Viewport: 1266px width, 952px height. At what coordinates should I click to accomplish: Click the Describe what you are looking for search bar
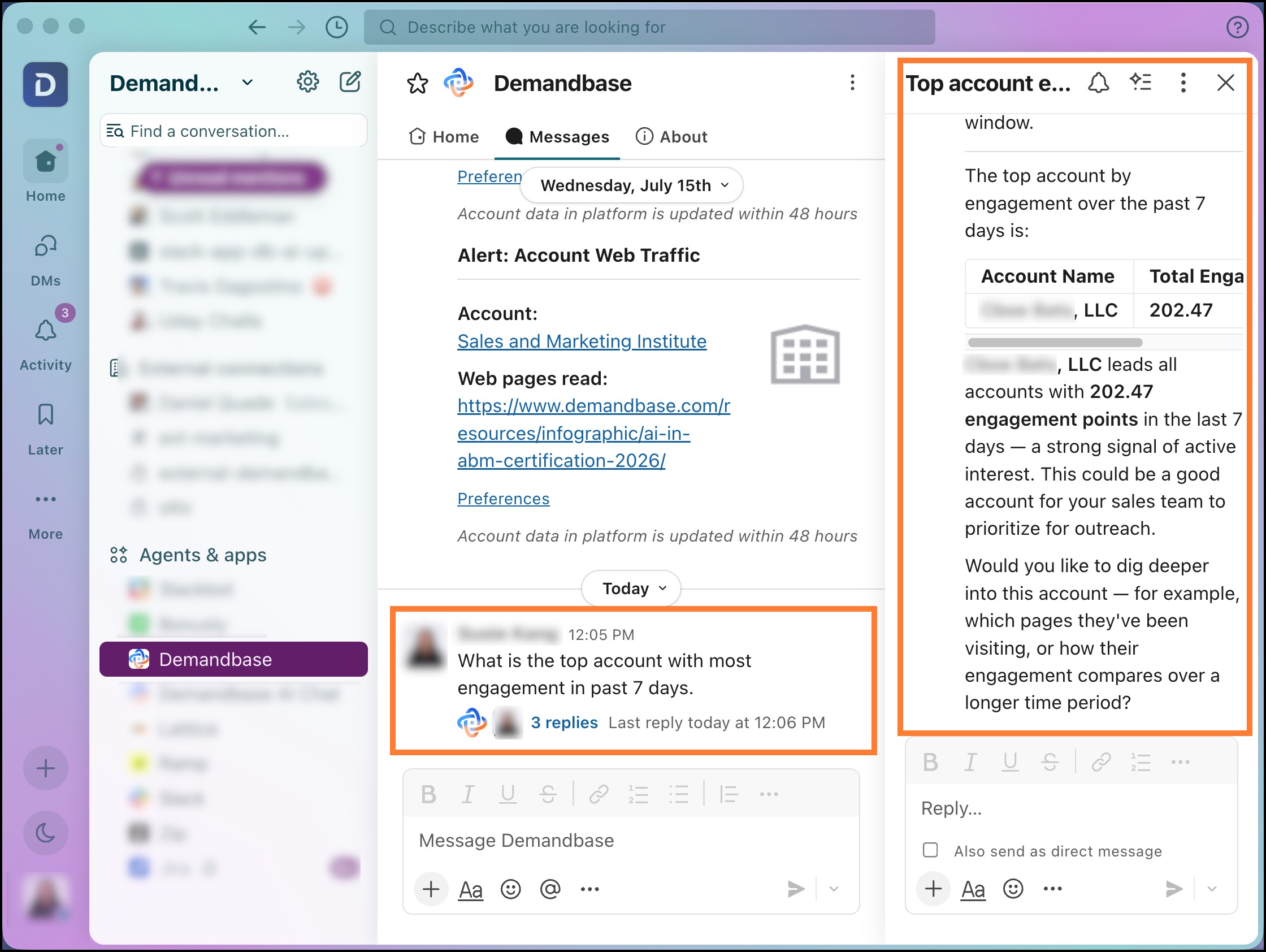tap(649, 27)
